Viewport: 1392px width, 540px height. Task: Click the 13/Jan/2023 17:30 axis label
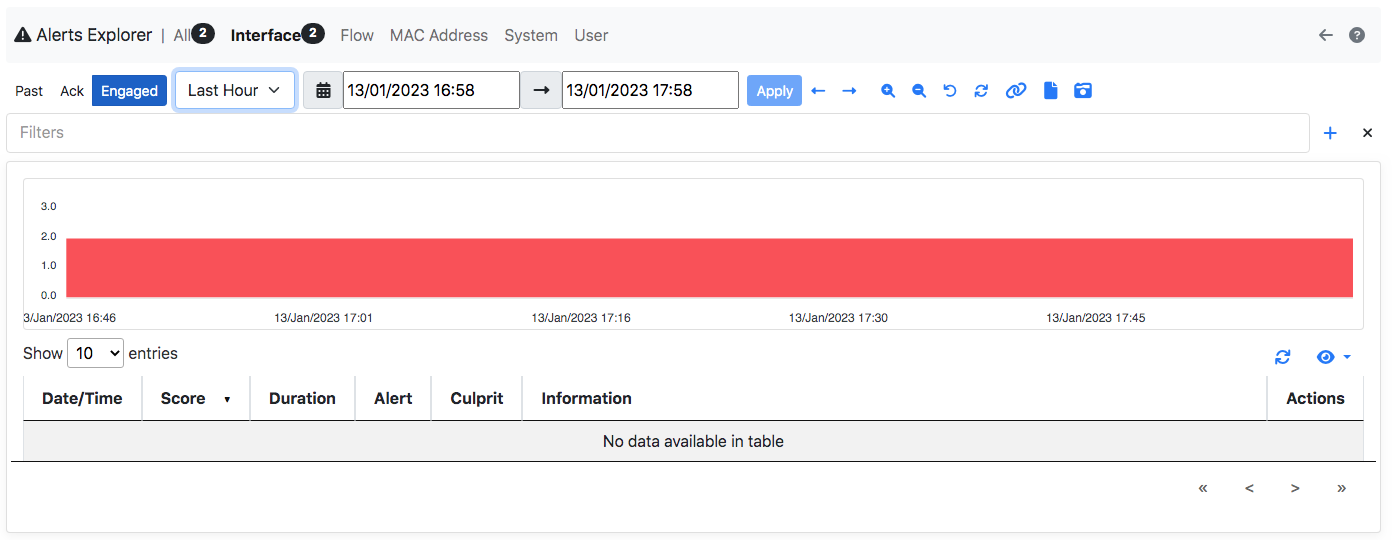pos(838,318)
